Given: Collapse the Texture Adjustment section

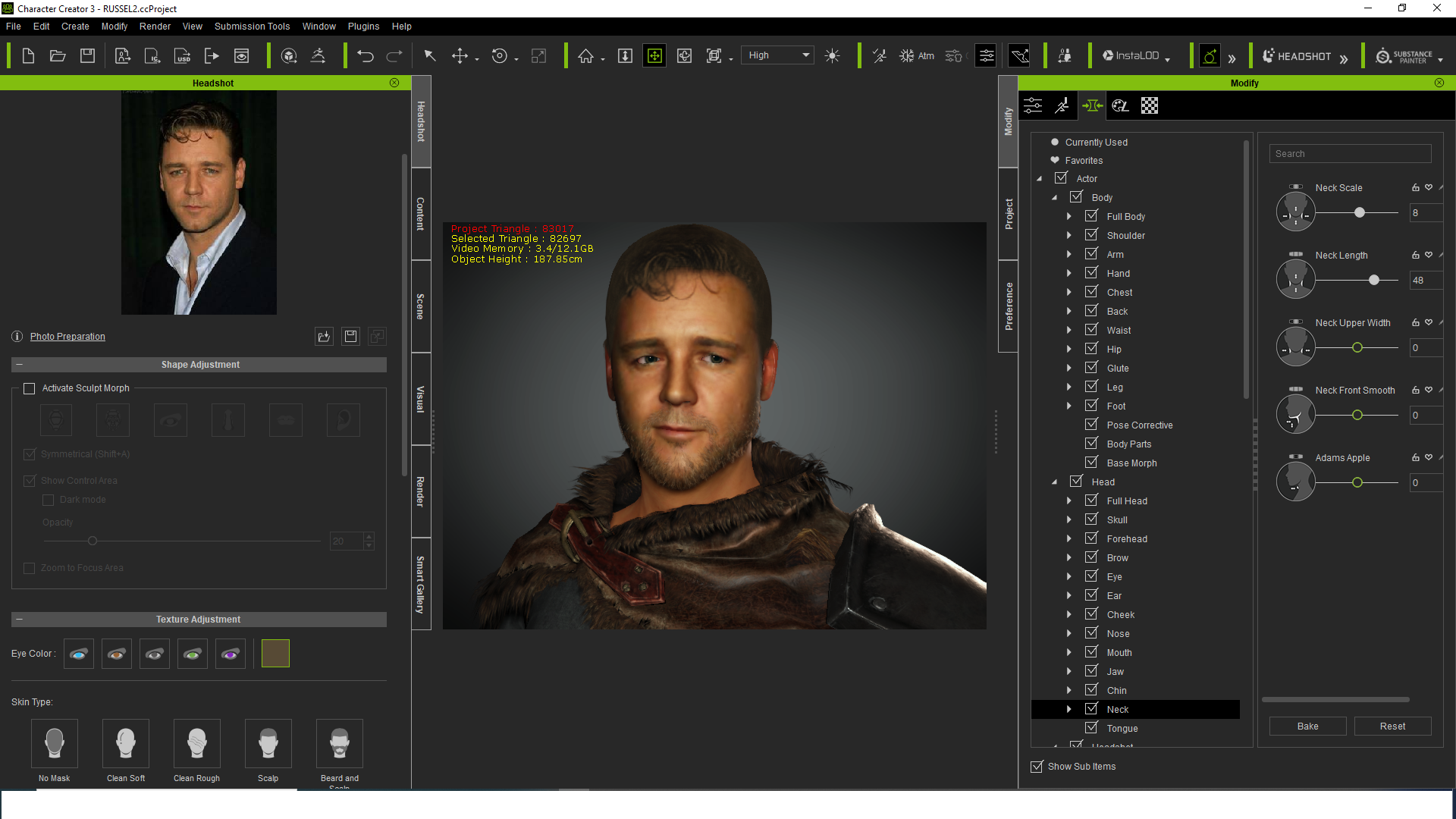Looking at the screenshot, I should point(19,620).
